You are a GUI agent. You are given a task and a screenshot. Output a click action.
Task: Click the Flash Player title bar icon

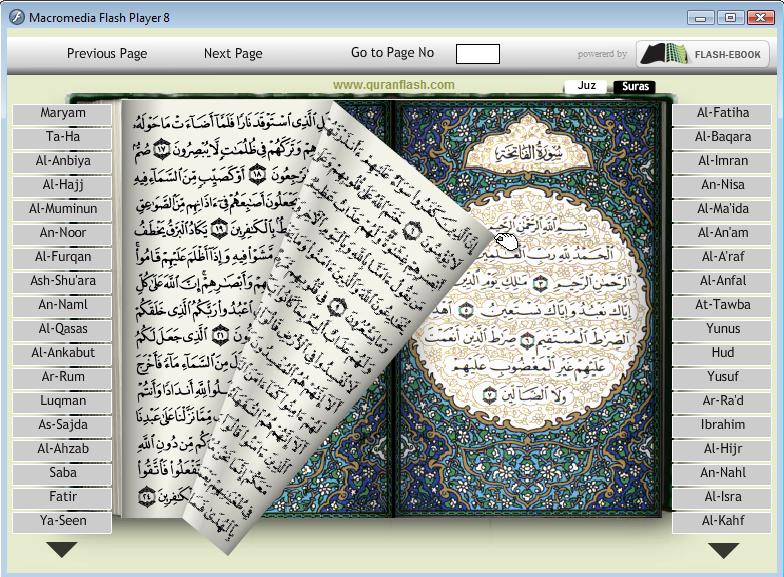(x=16, y=18)
